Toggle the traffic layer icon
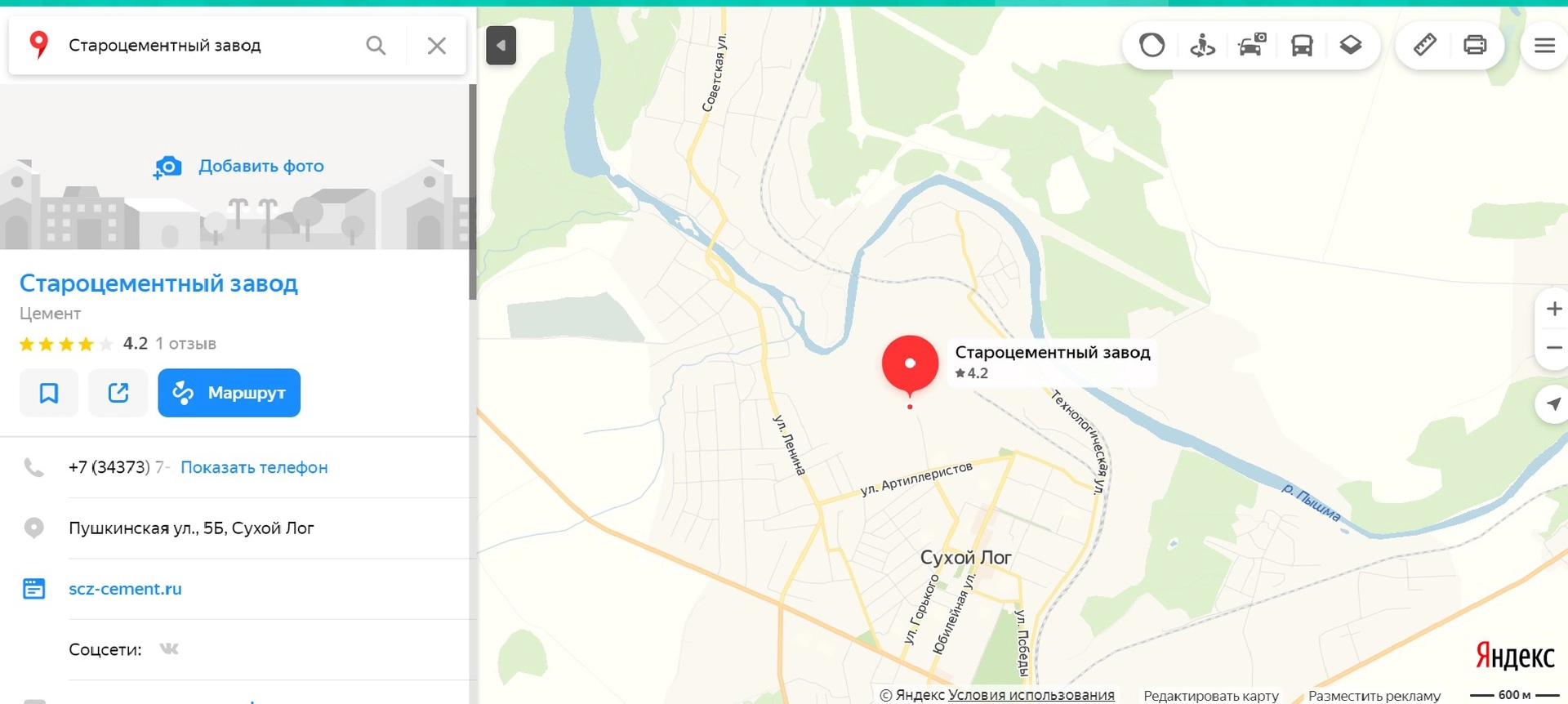Image resolution: width=1568 pixels, height=704 pixels. [1151, 45]
